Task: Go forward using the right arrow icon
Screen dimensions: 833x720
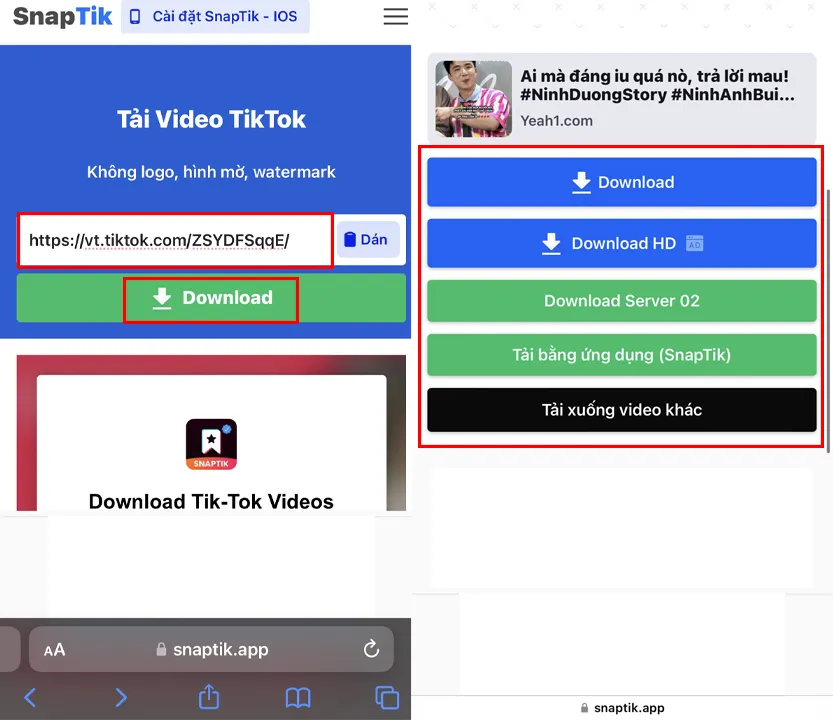Action: (x=119, y=697)
